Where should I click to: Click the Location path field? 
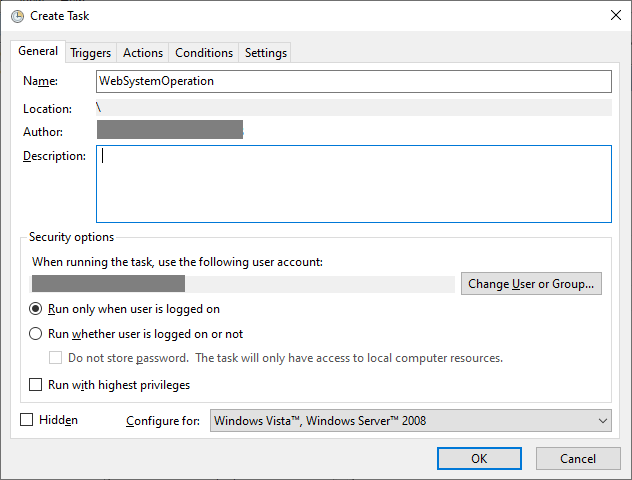pyautogui.click(x=353, y=108)
